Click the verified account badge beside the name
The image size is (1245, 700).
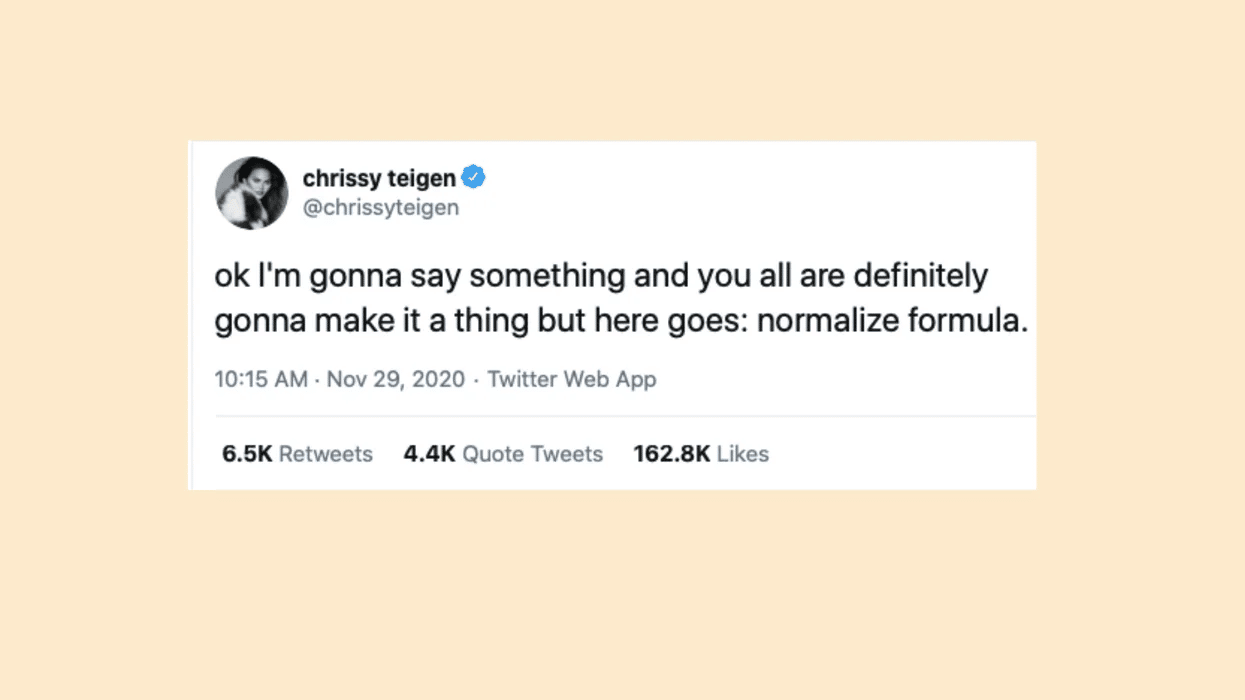[x=473, y=176]
